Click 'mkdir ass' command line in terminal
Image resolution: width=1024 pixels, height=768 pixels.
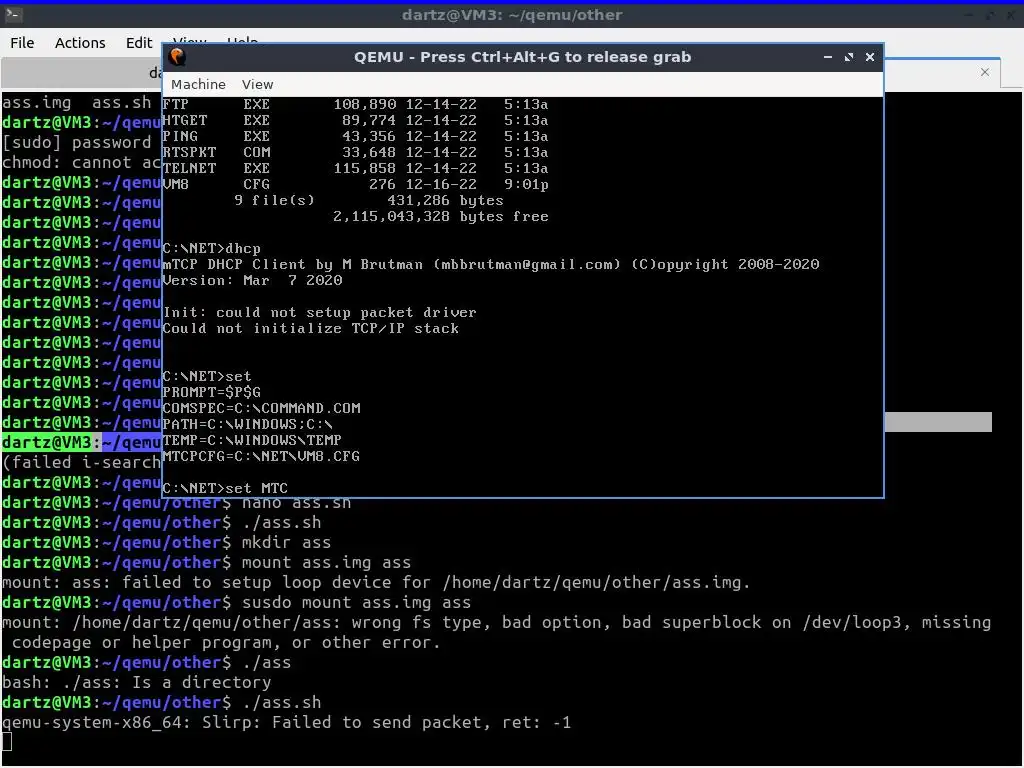pos(167,542)
